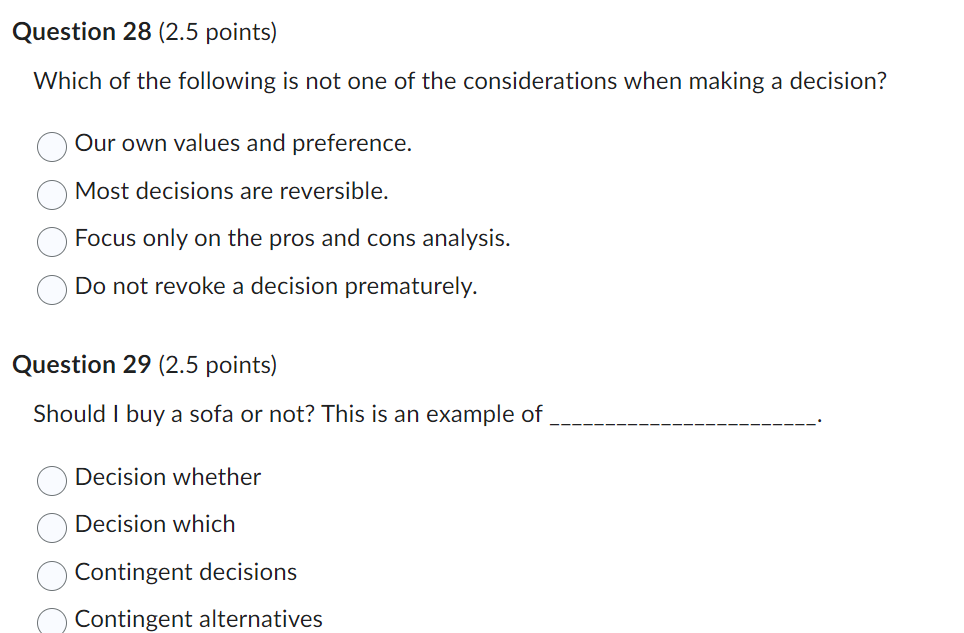Select 'Our own values and preference.' radio button

(x=51, y=147)
